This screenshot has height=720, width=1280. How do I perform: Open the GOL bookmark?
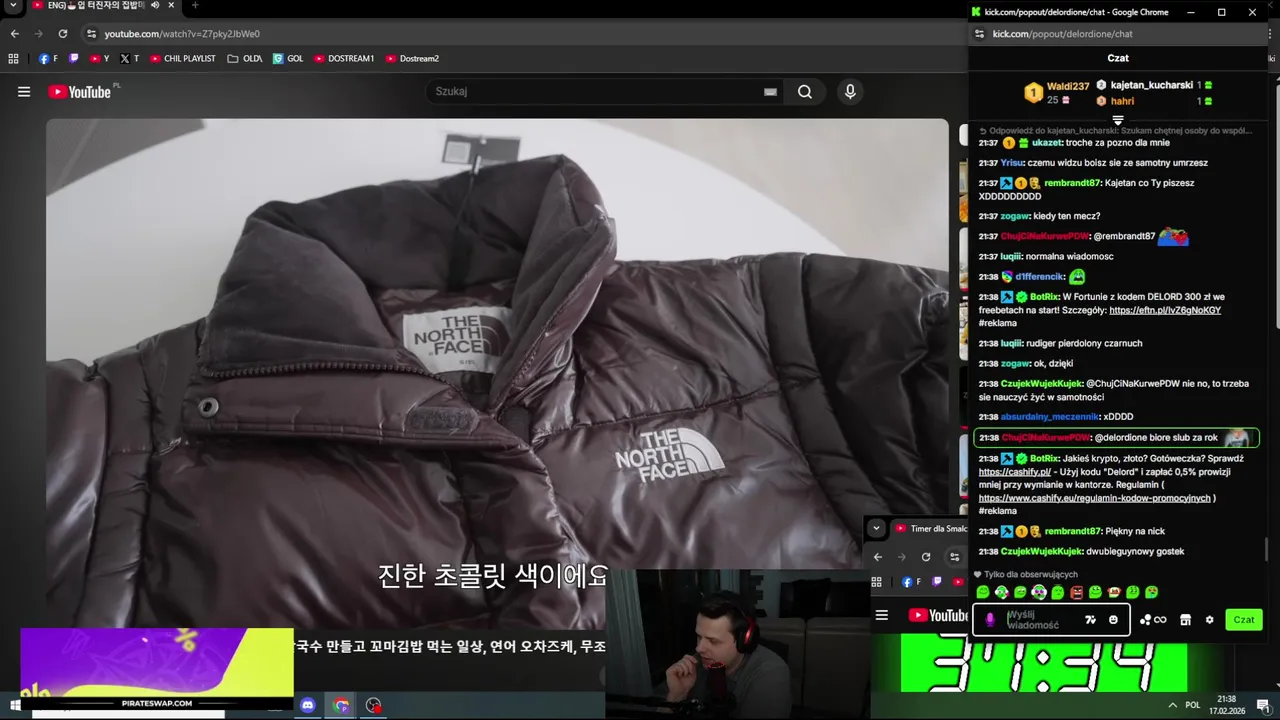tap(288, 59)
